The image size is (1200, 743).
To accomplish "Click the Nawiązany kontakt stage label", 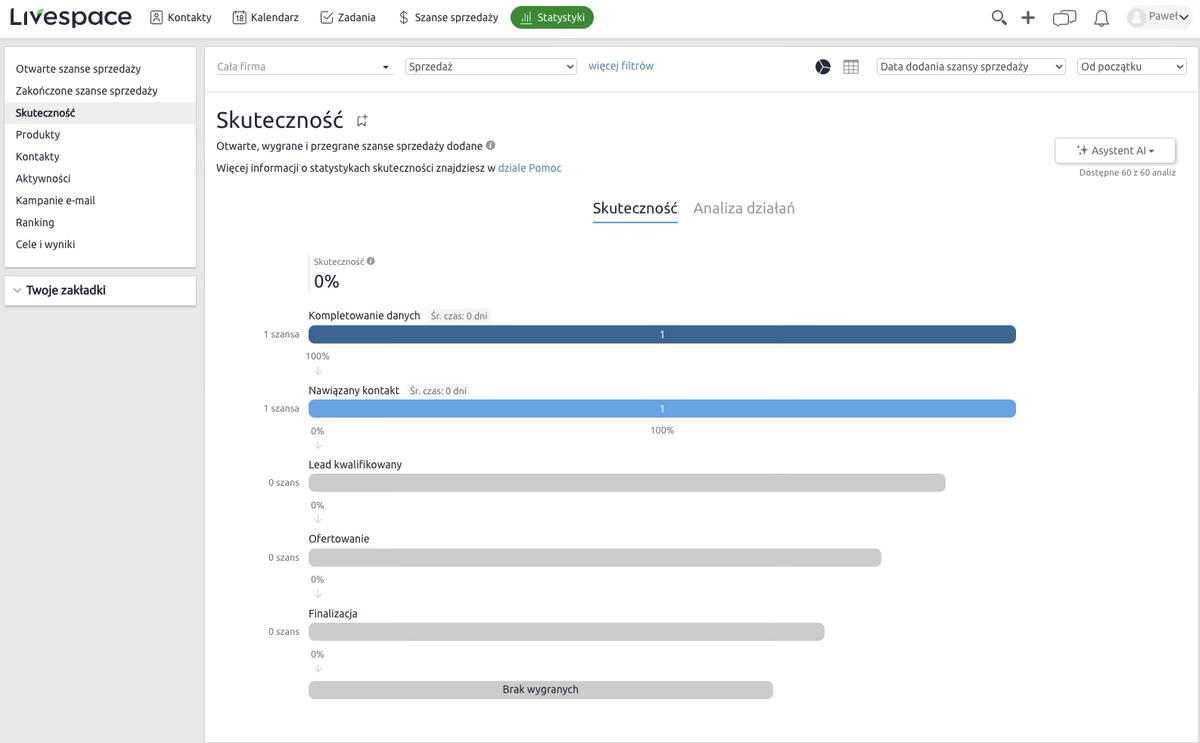I will pyautogui.click(x=354, y=390).
